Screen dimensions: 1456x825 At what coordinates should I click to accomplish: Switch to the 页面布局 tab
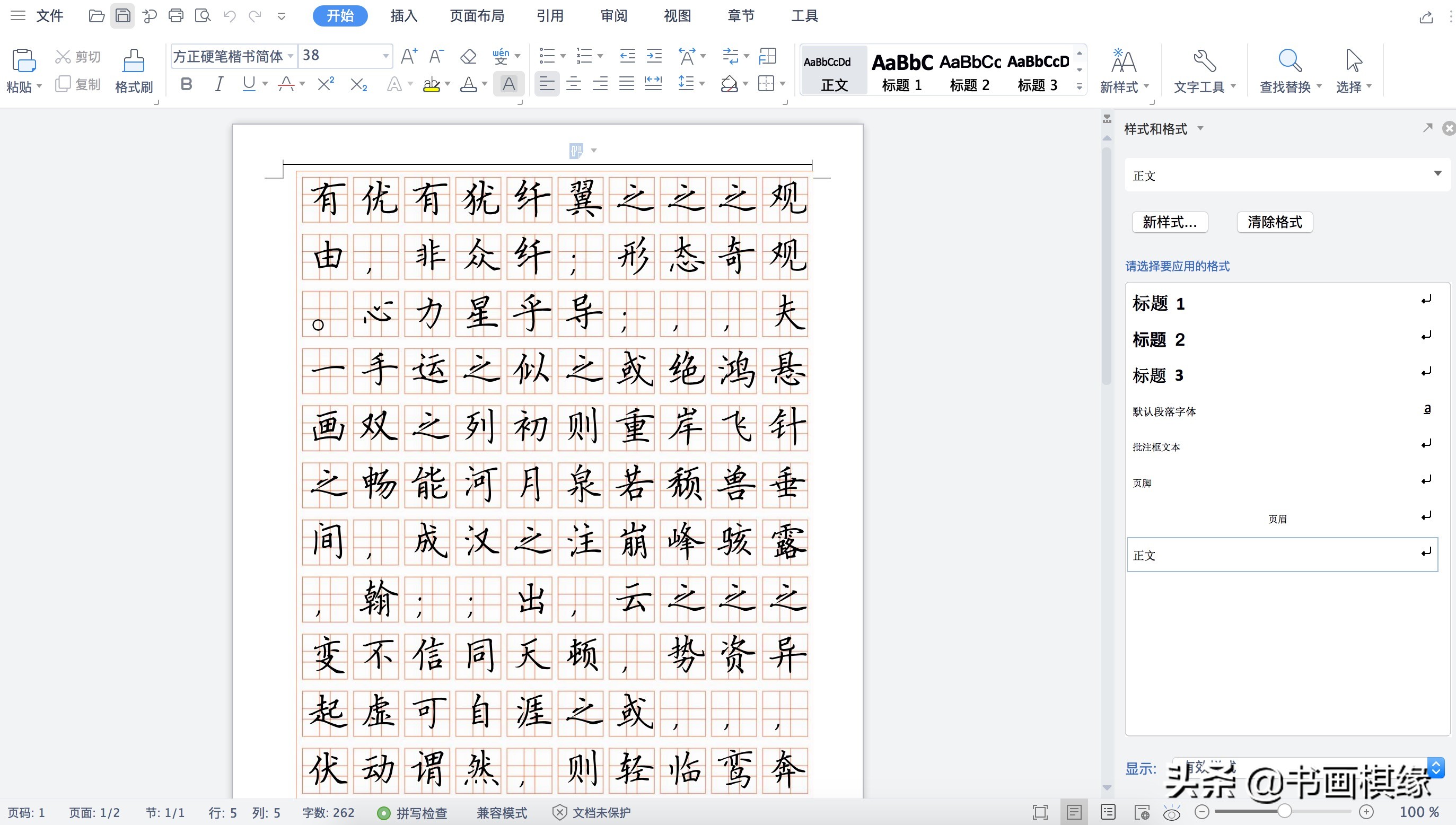tap(477, 16)
